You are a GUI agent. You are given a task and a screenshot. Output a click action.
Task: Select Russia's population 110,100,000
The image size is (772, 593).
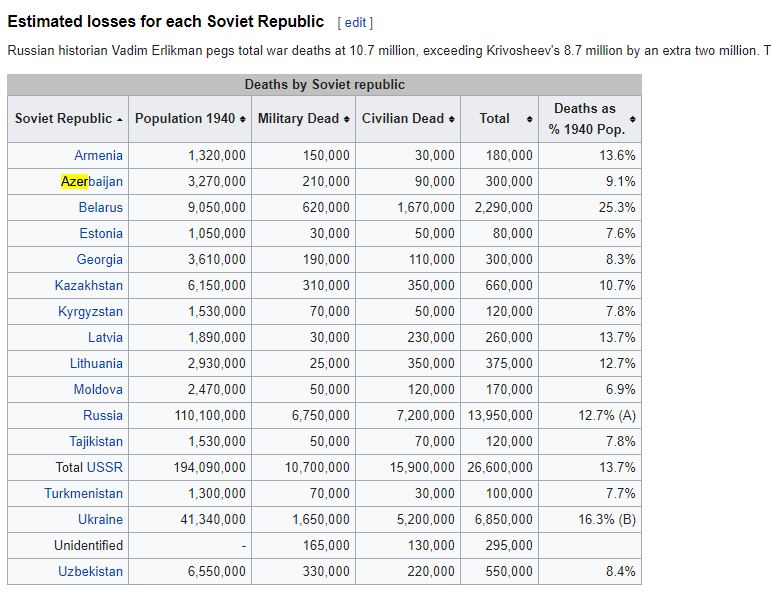coord(210,416)
